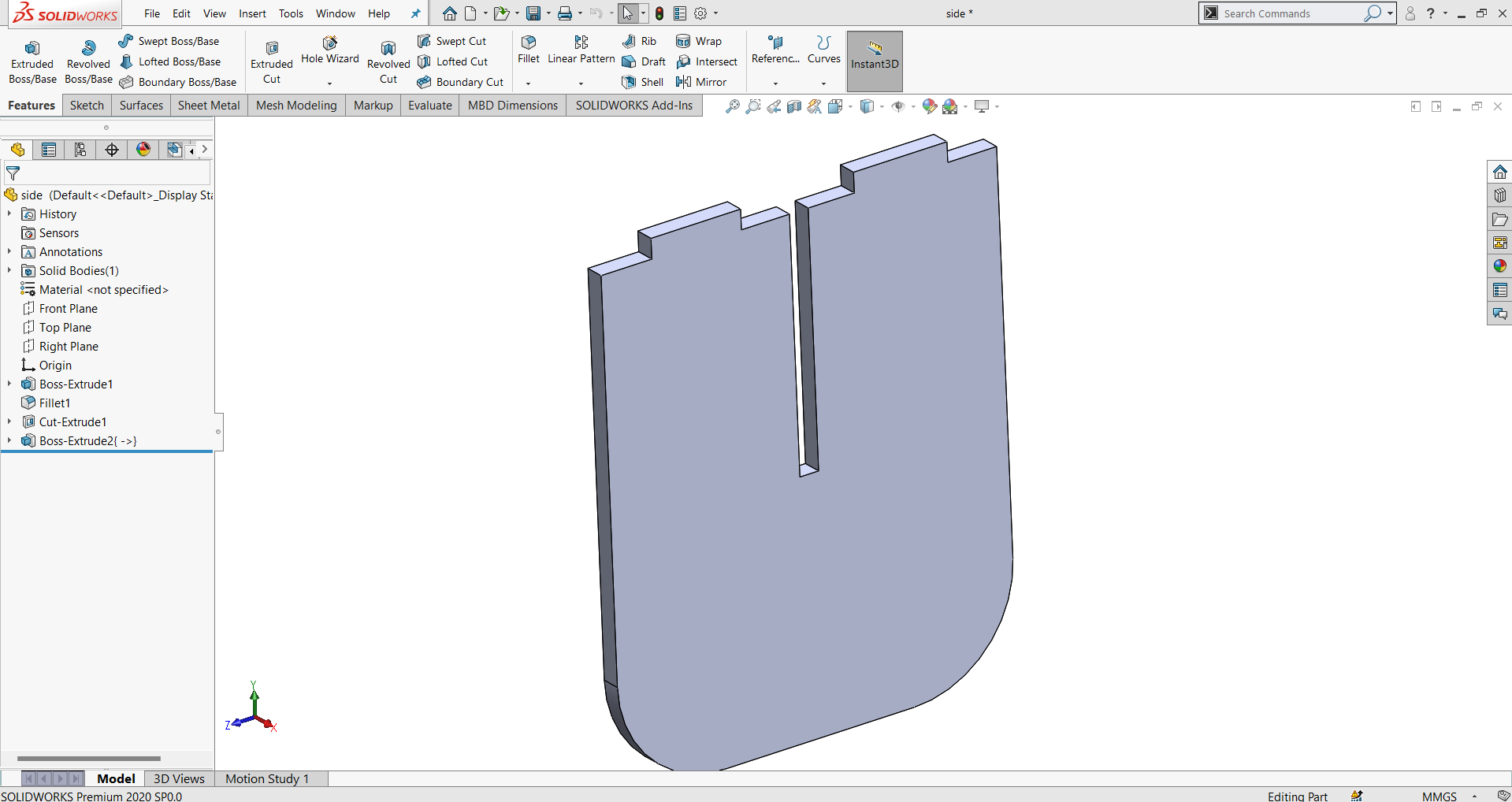
Task: Switch to the Sketch tab
Action: click(87, 106)
